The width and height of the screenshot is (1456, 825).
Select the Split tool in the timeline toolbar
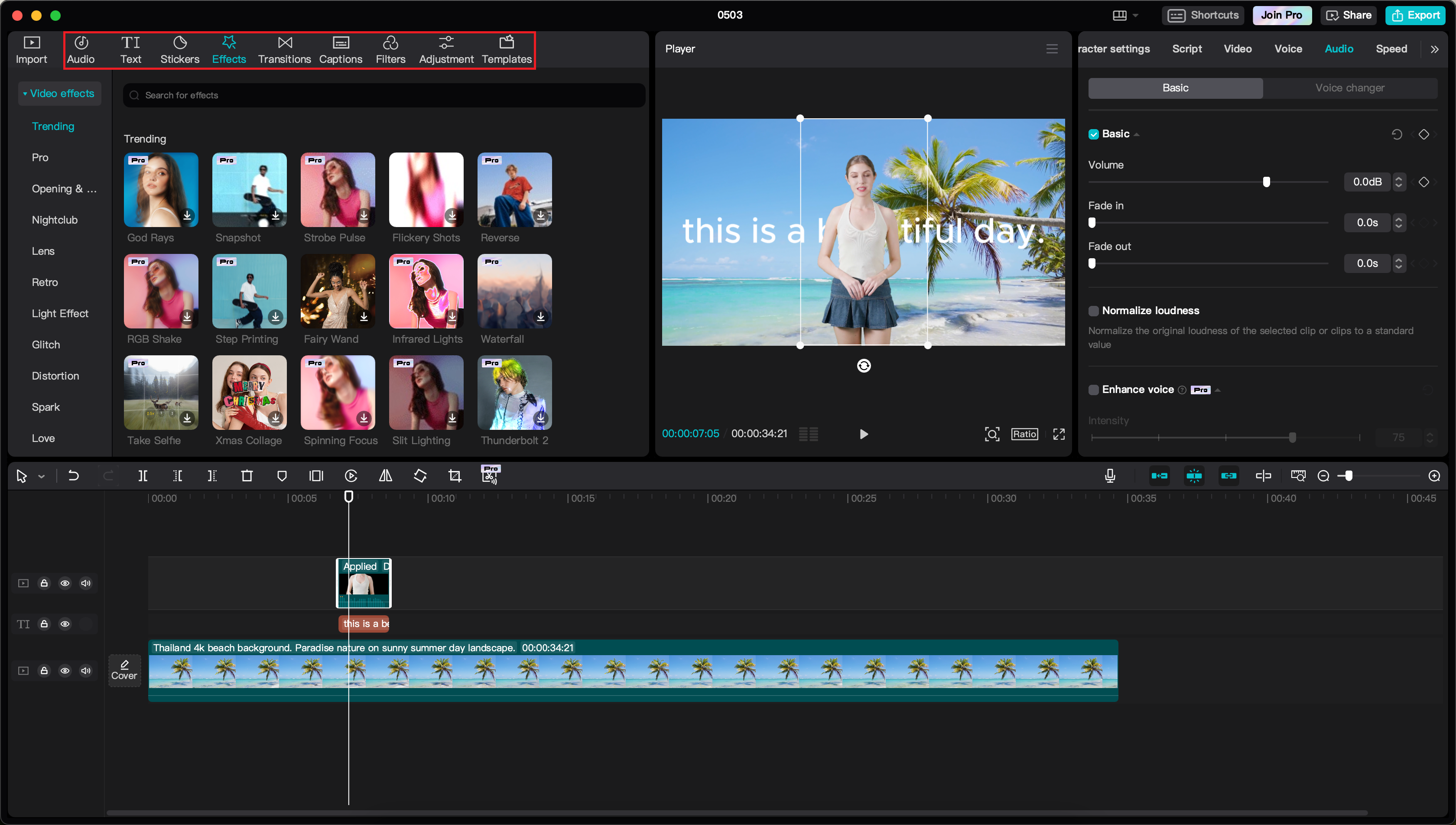143,475
